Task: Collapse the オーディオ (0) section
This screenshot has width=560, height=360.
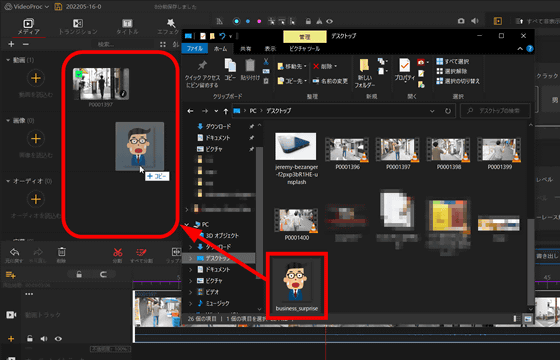Action: point(8,181)
